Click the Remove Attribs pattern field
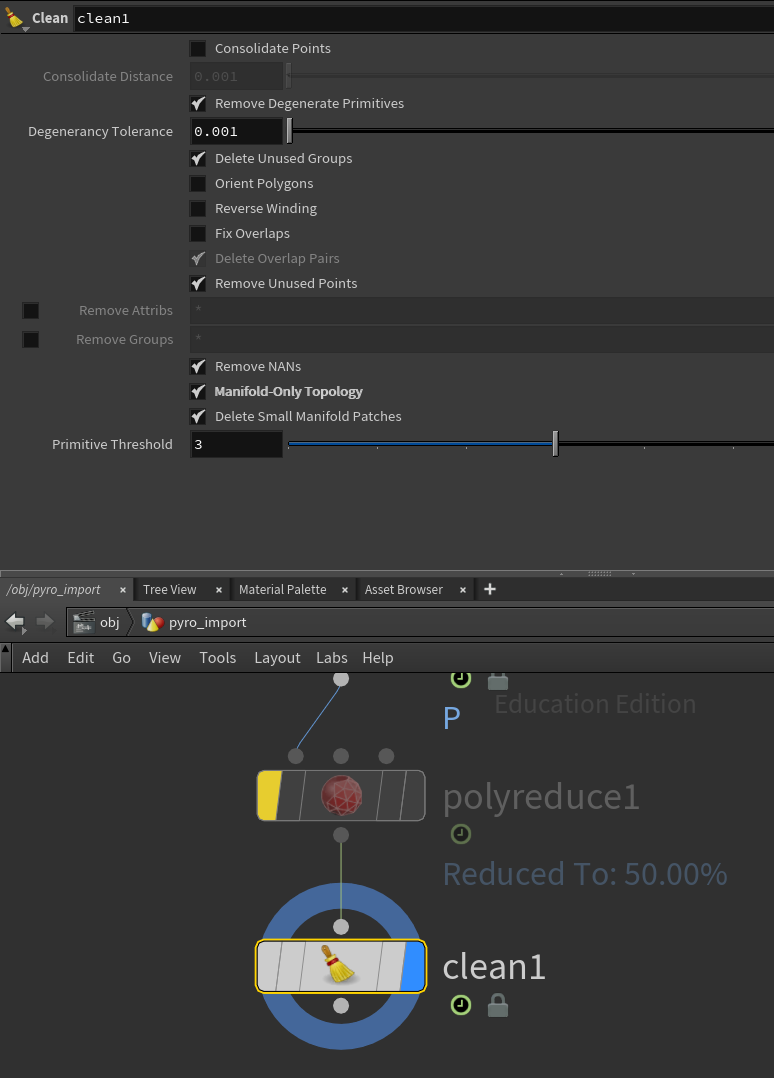The image size is (774, 1078). click(x=482, y=311)
